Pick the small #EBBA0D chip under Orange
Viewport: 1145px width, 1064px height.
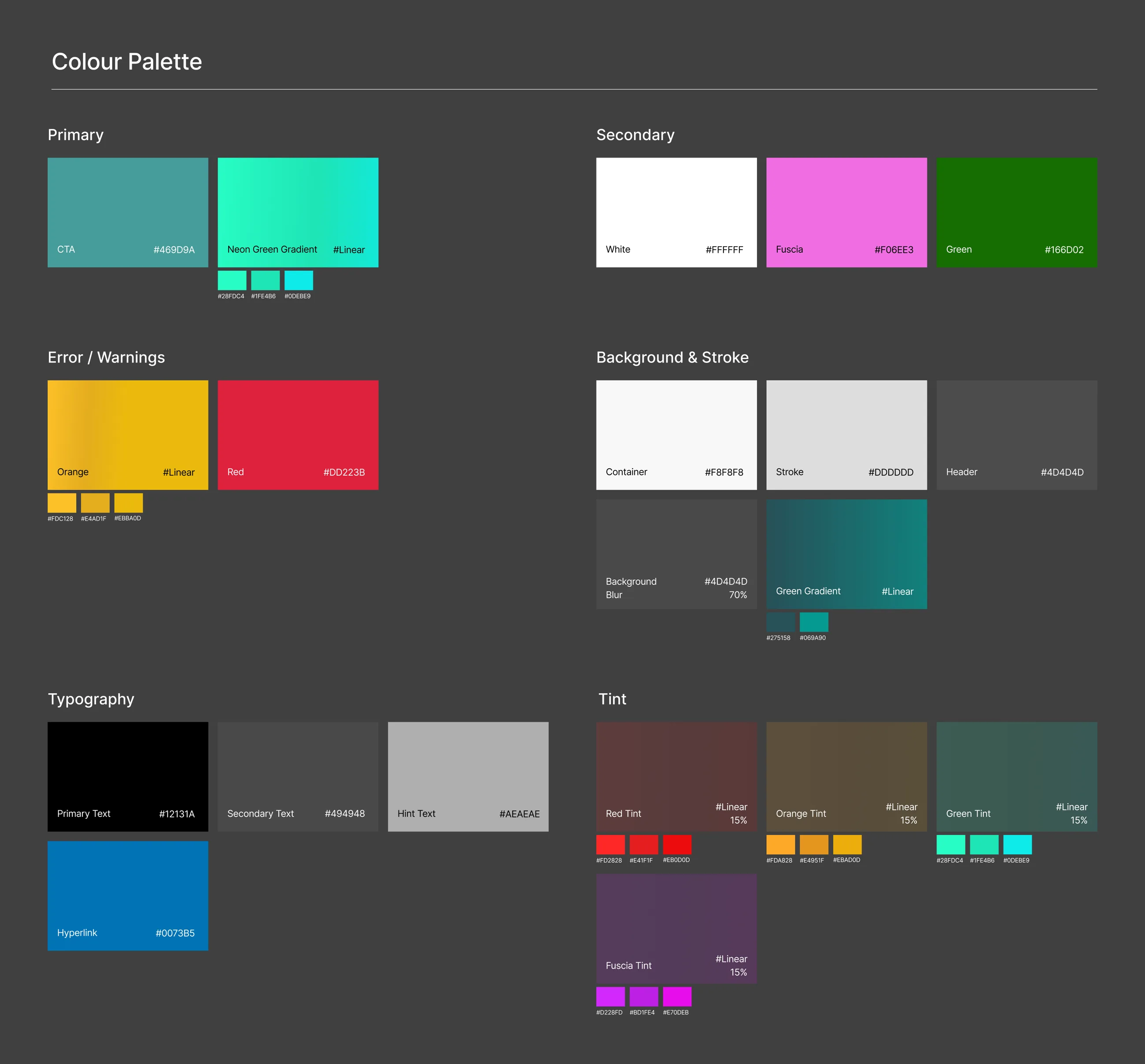tap(129, 502)
